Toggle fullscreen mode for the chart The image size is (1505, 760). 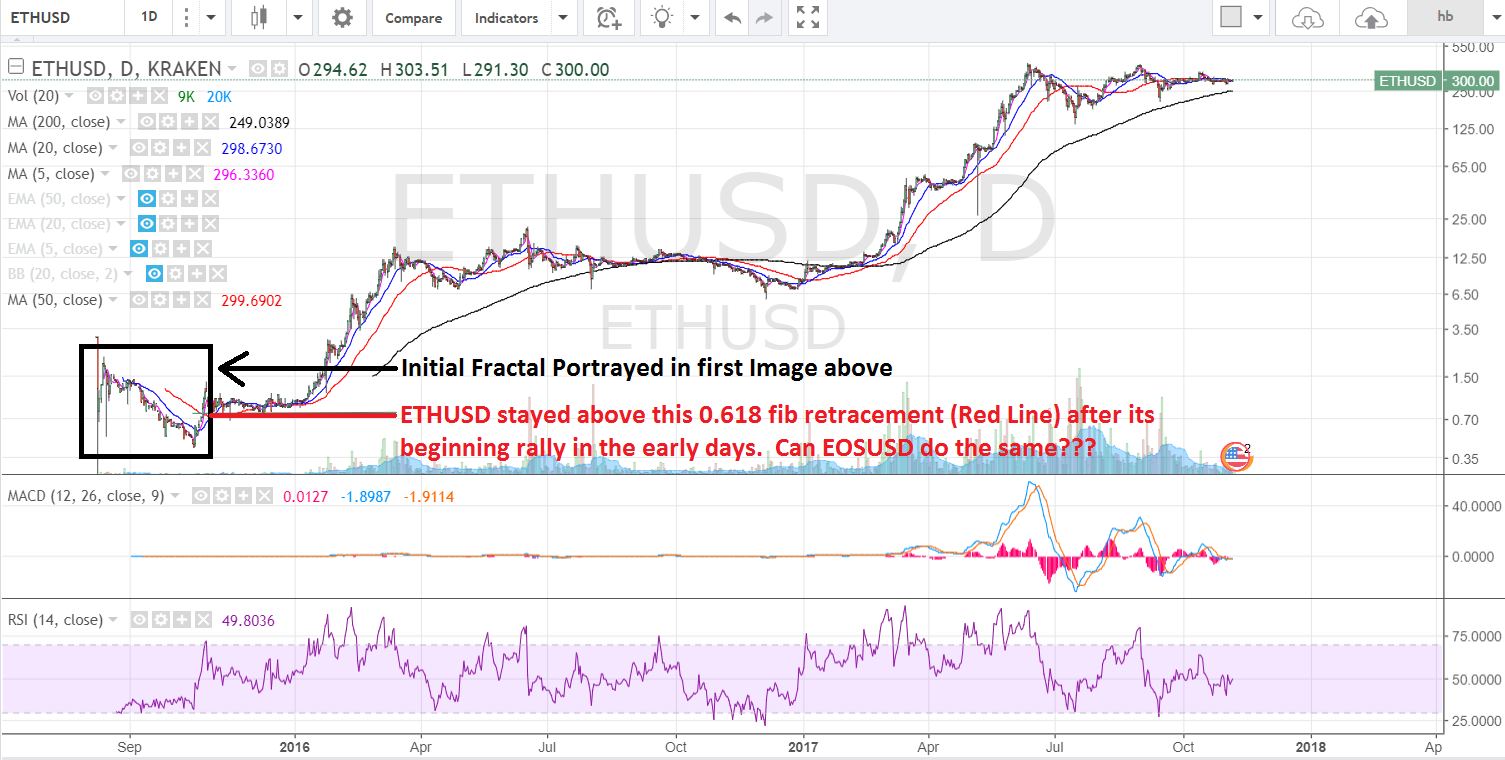click(807, 18)
